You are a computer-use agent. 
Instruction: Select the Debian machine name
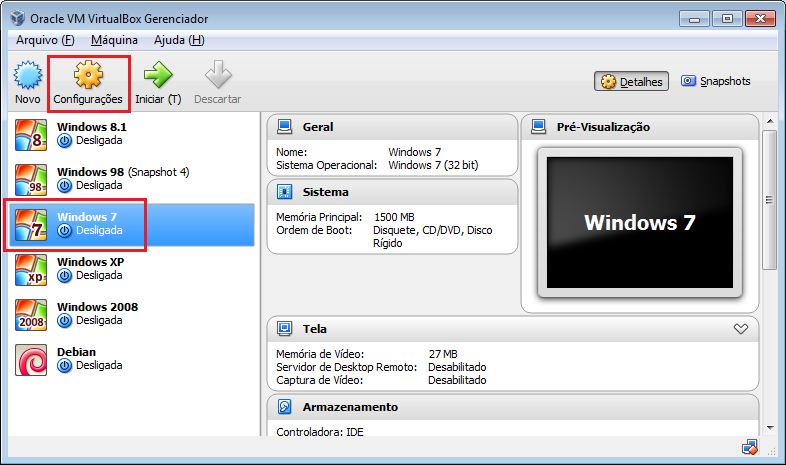(76, 352)
